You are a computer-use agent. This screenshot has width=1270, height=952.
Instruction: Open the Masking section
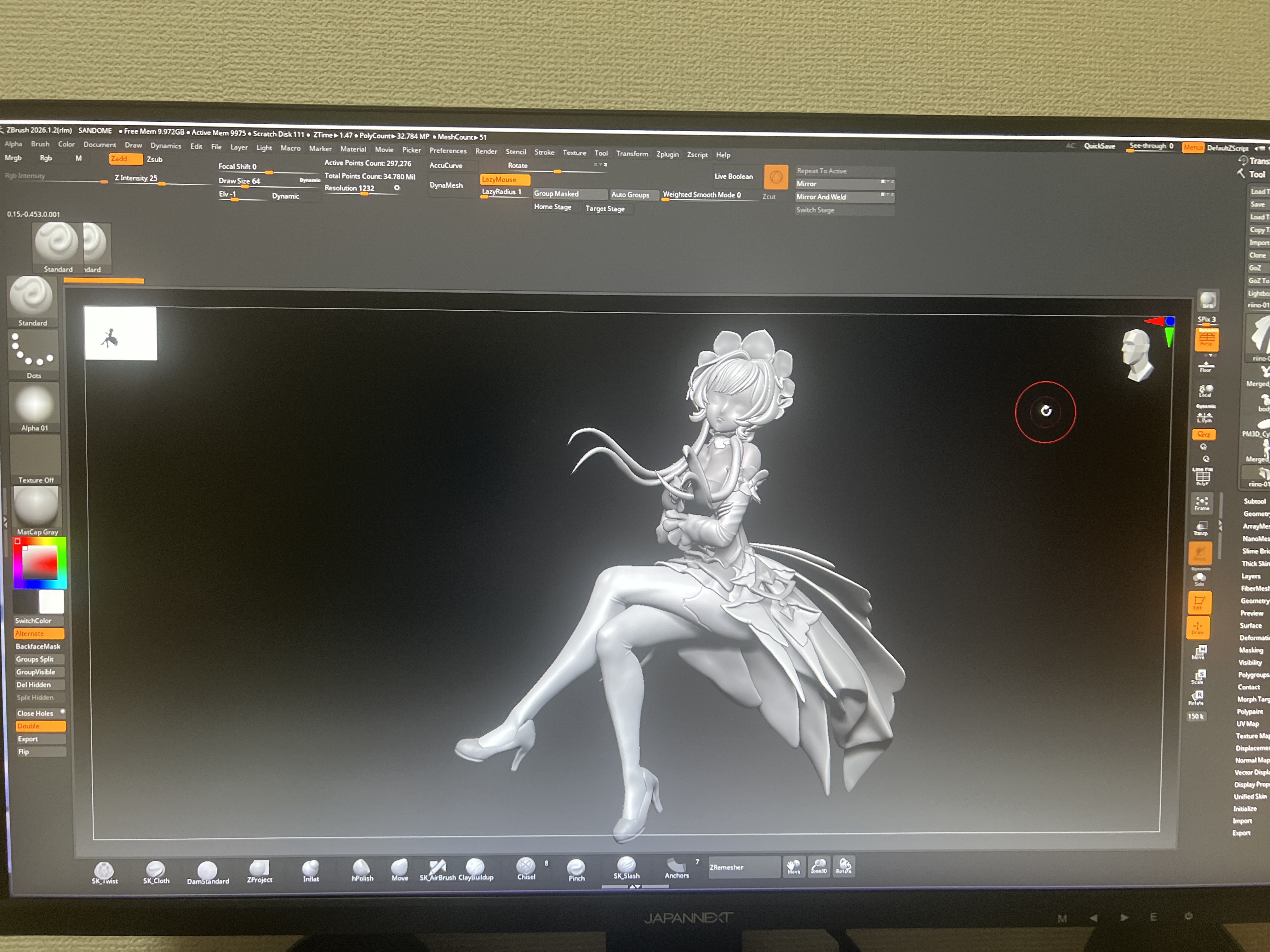(1250, 650)
